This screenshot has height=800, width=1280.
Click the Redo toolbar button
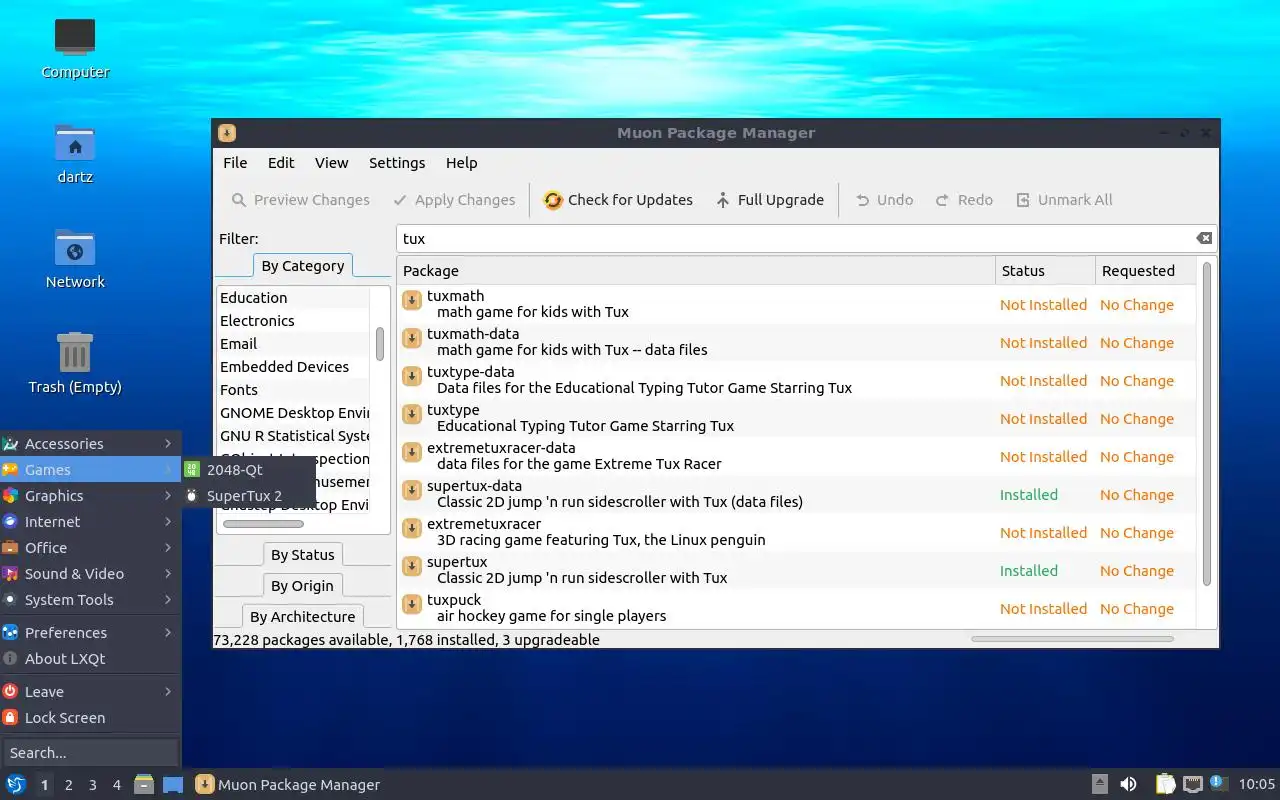(964, 200)
